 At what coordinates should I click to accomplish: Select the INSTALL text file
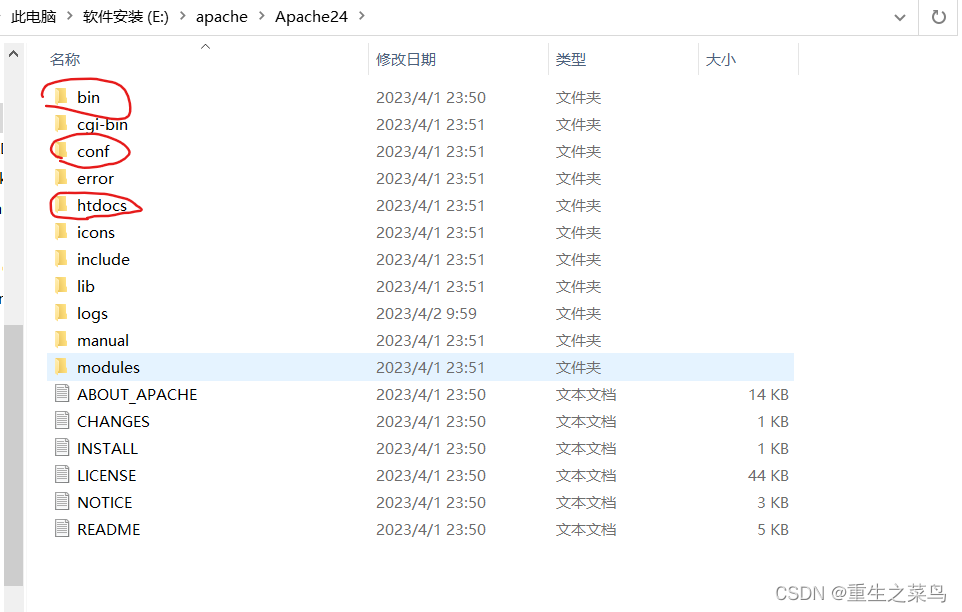click(62, 448)
